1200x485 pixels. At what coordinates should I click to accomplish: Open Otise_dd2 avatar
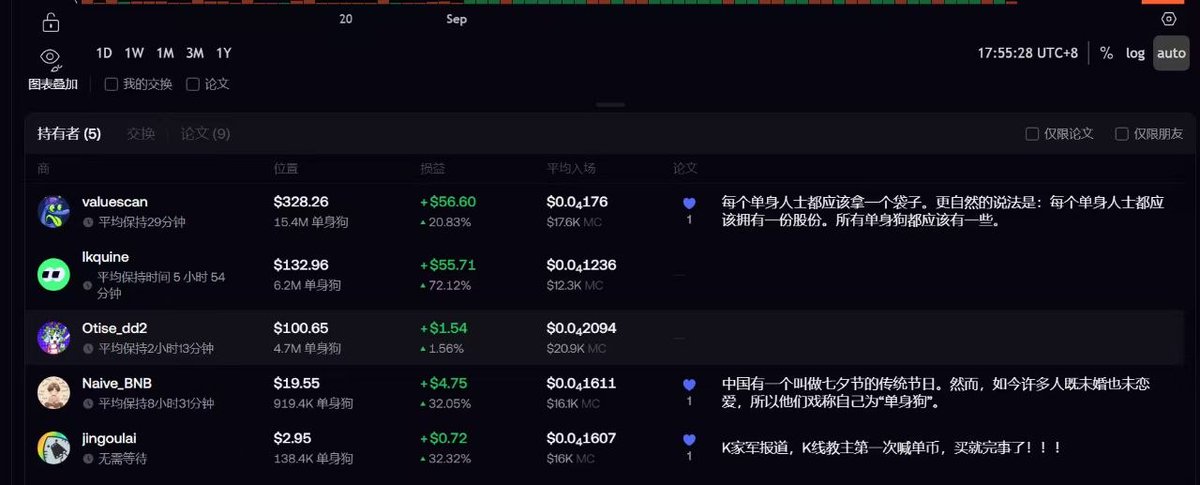pos(54,337)
